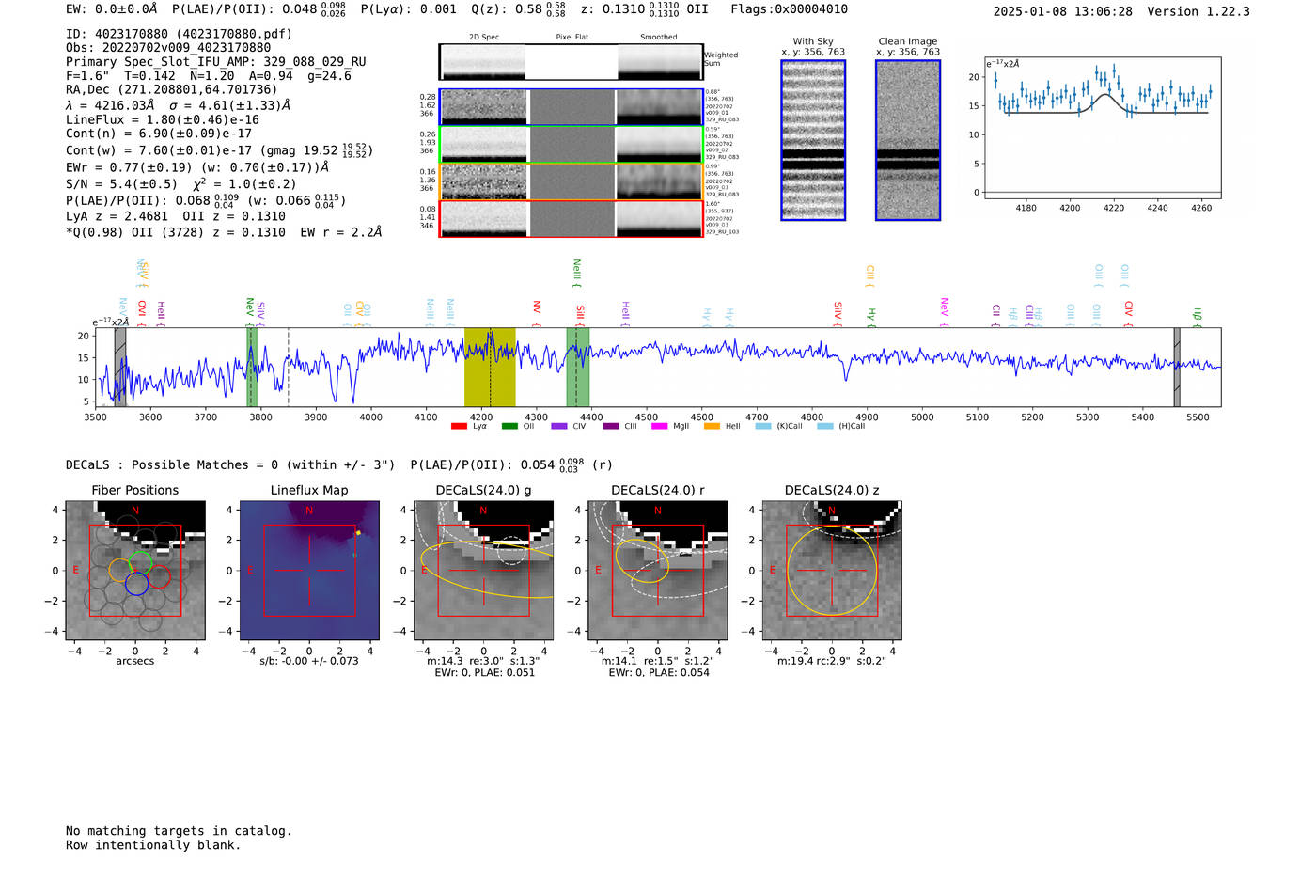Screen dimensions: 1316x896
Task: Click the EWr: 0, PLAE: 0.051 caption
Action: (x=484, y=672)
